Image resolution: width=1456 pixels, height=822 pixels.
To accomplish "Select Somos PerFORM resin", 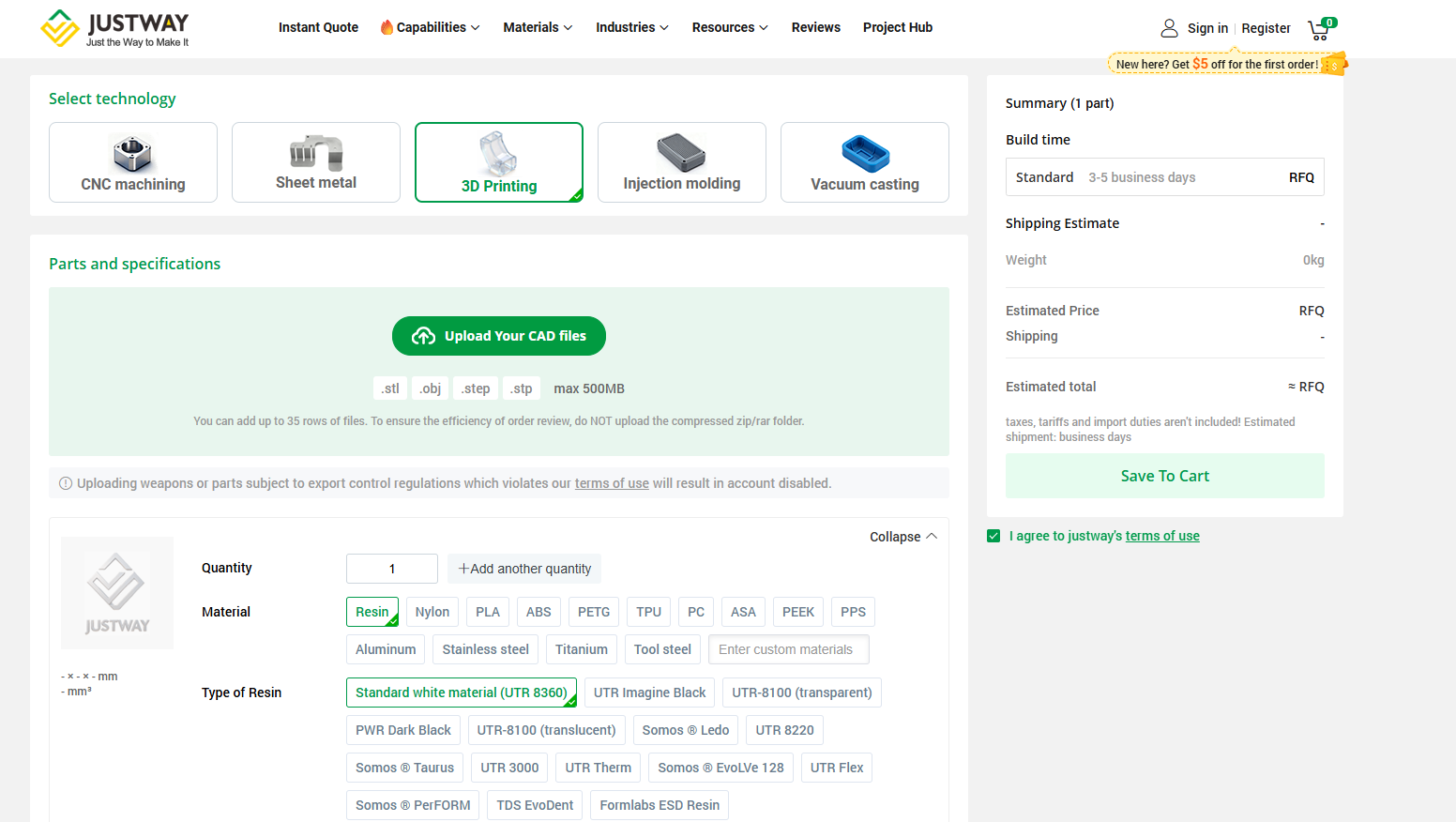I will [413, 805].
